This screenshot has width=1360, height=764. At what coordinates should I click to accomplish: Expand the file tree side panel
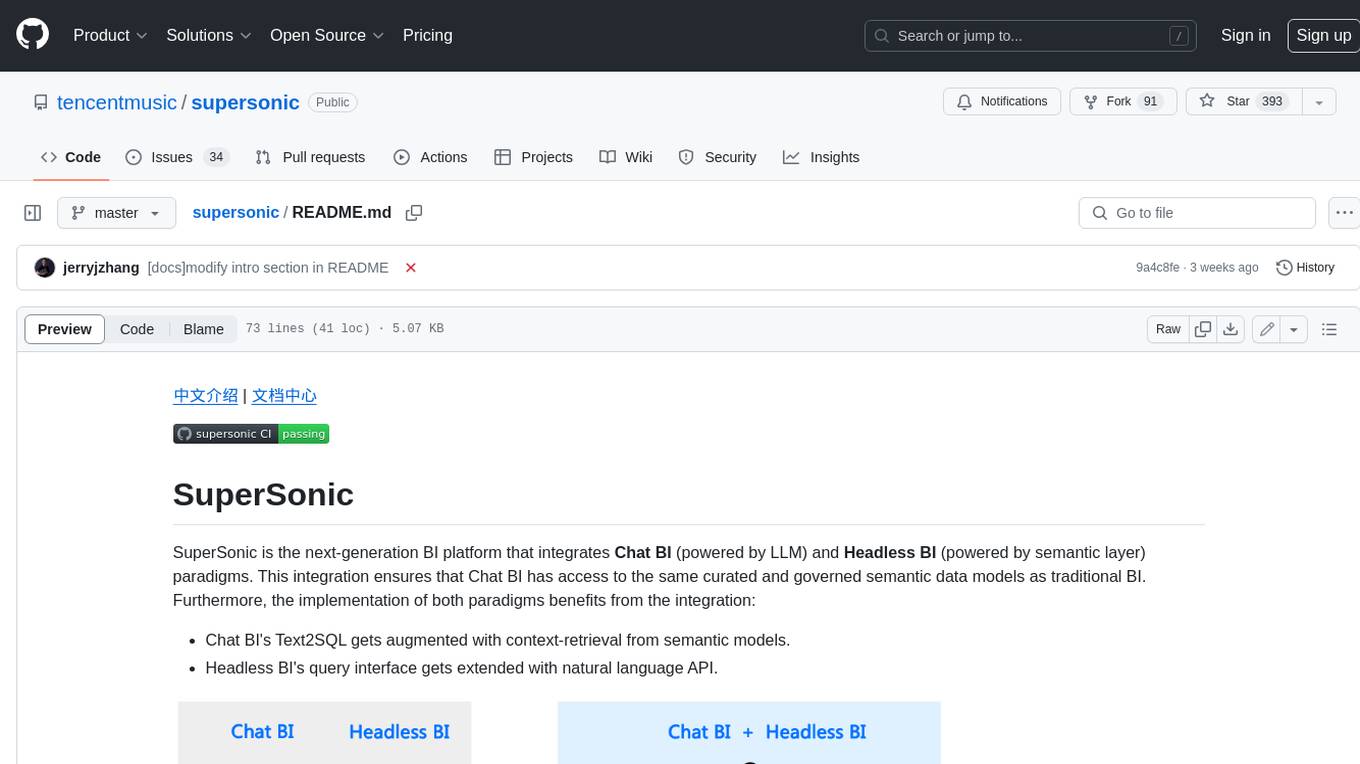[32, 213]
